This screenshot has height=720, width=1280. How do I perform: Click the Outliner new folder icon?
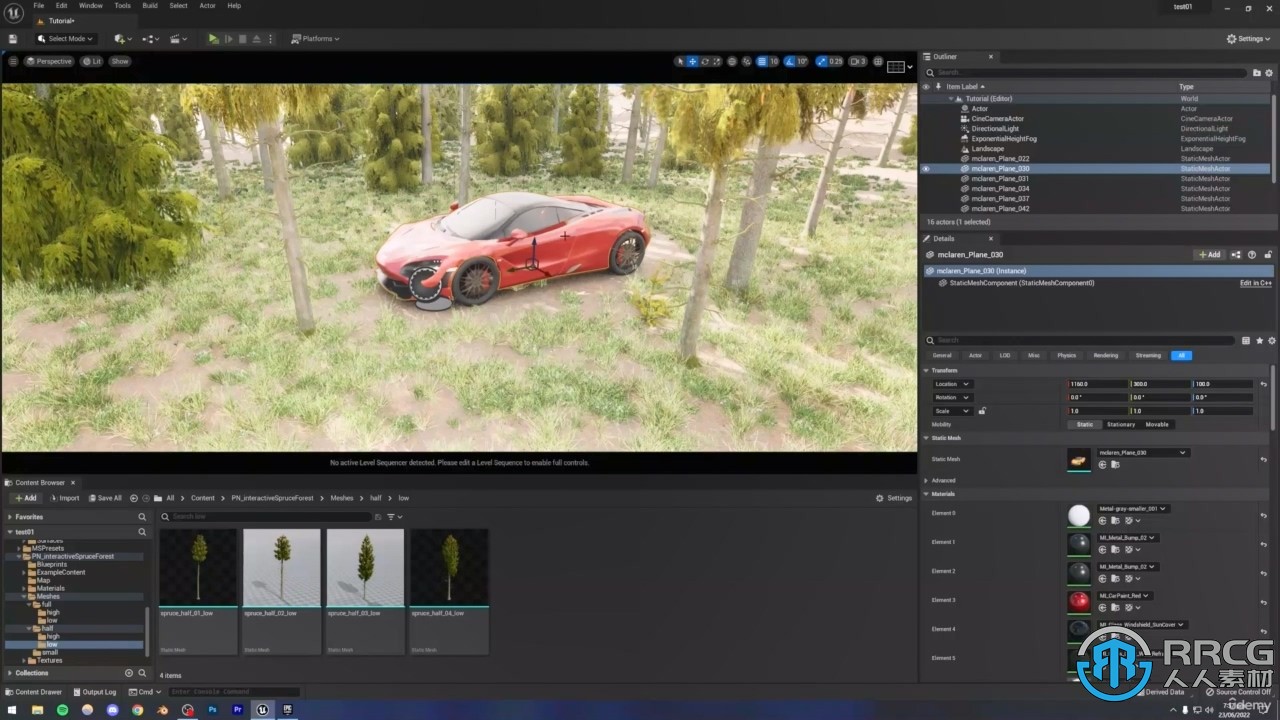pyautogui.click(x=1257, y=73)
